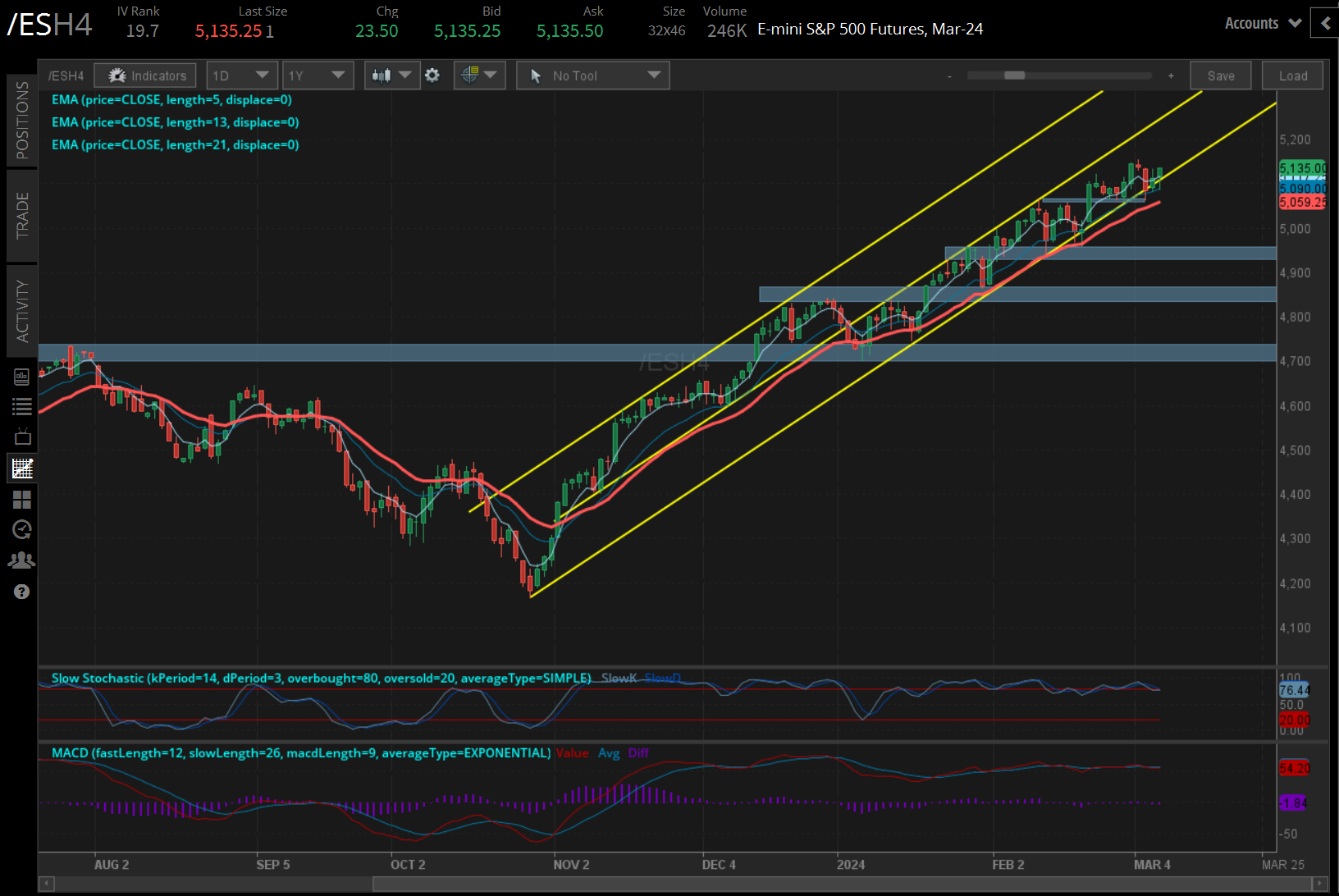The image size is (1339, 896).
Task: Open the 1Y time range dropdown
Action: tap(318, 75)
